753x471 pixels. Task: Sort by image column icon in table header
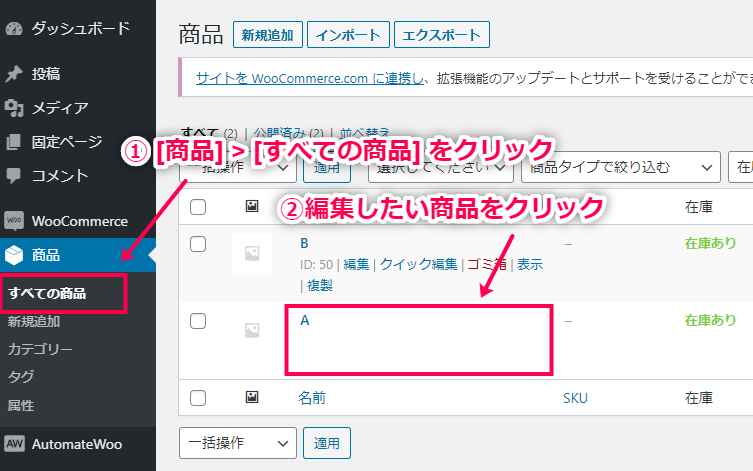tap(252, 206)
